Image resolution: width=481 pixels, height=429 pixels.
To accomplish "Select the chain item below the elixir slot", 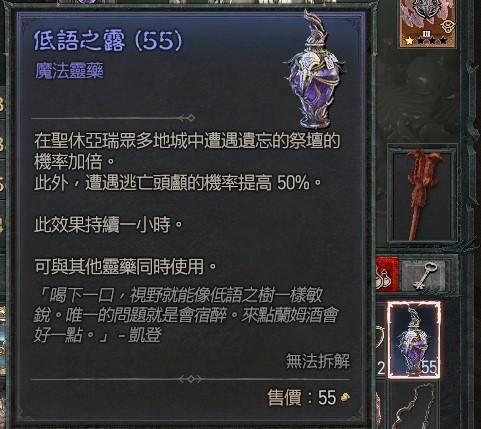I will point(415,406).
